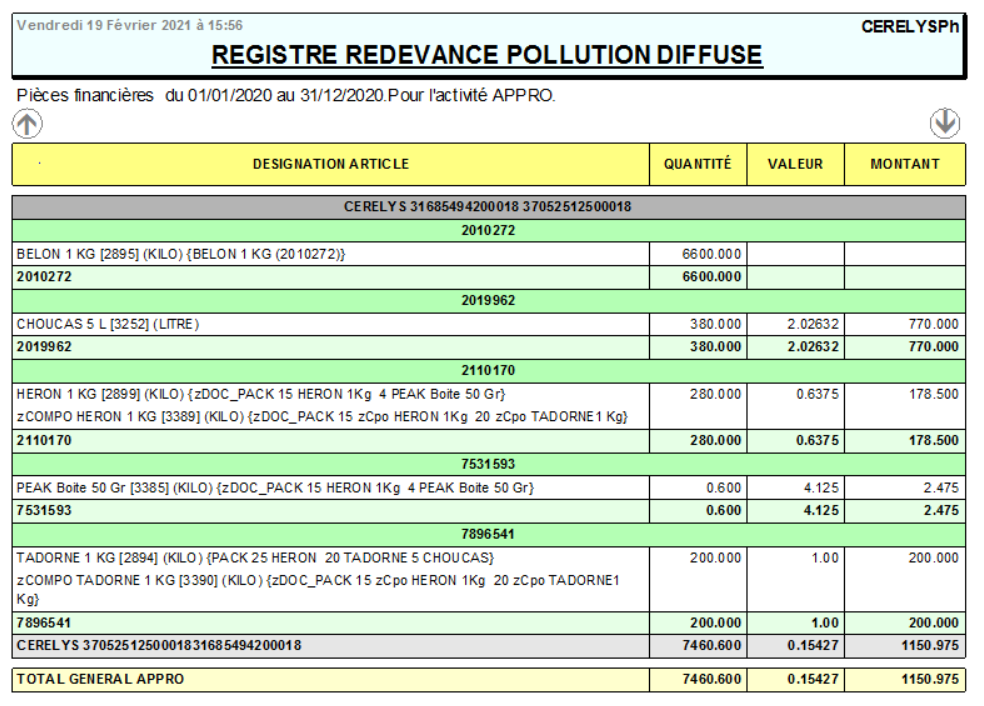Select the grey CERELYS 31685494200018 group header
Screen dimensions: 984x706
click(x=488, y=207)
